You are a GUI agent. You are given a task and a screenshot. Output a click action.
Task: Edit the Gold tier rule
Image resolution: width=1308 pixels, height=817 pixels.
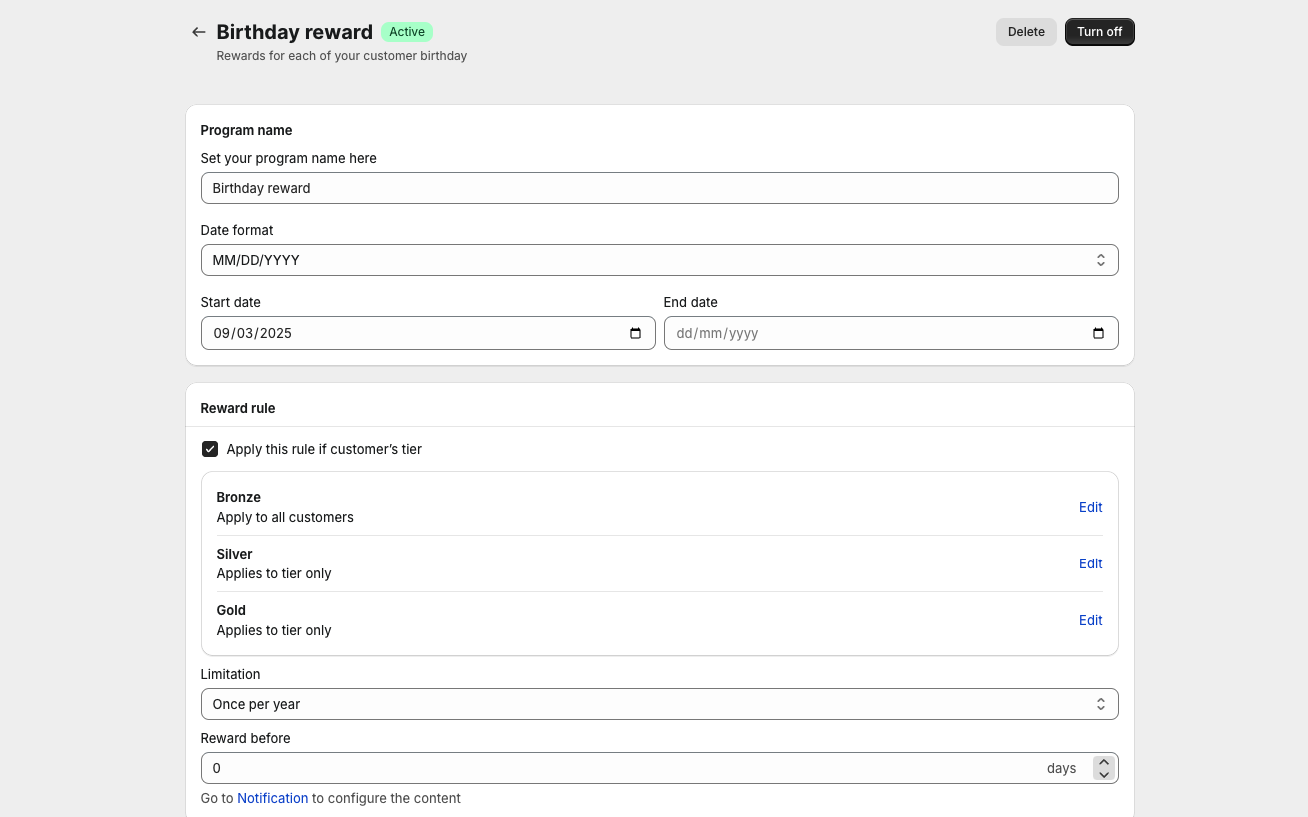[x=1090, y=620]
